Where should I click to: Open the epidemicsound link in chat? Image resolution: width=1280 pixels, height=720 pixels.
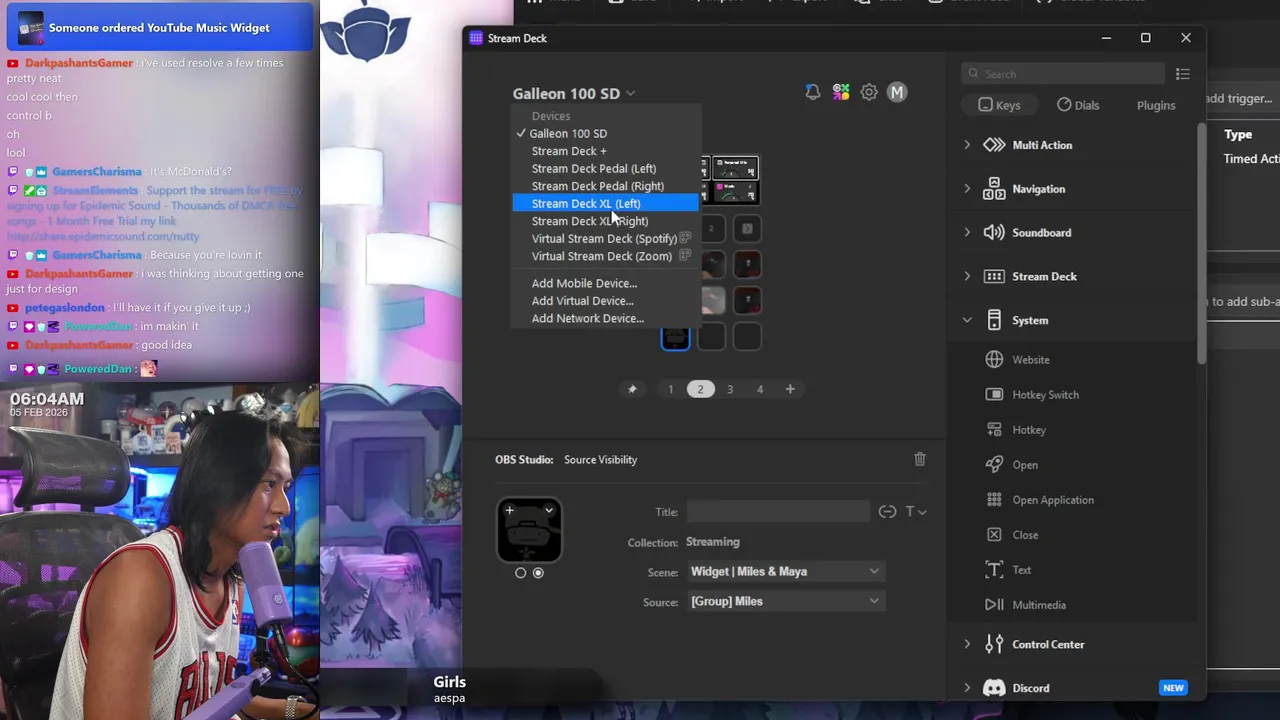coord(103,237)
